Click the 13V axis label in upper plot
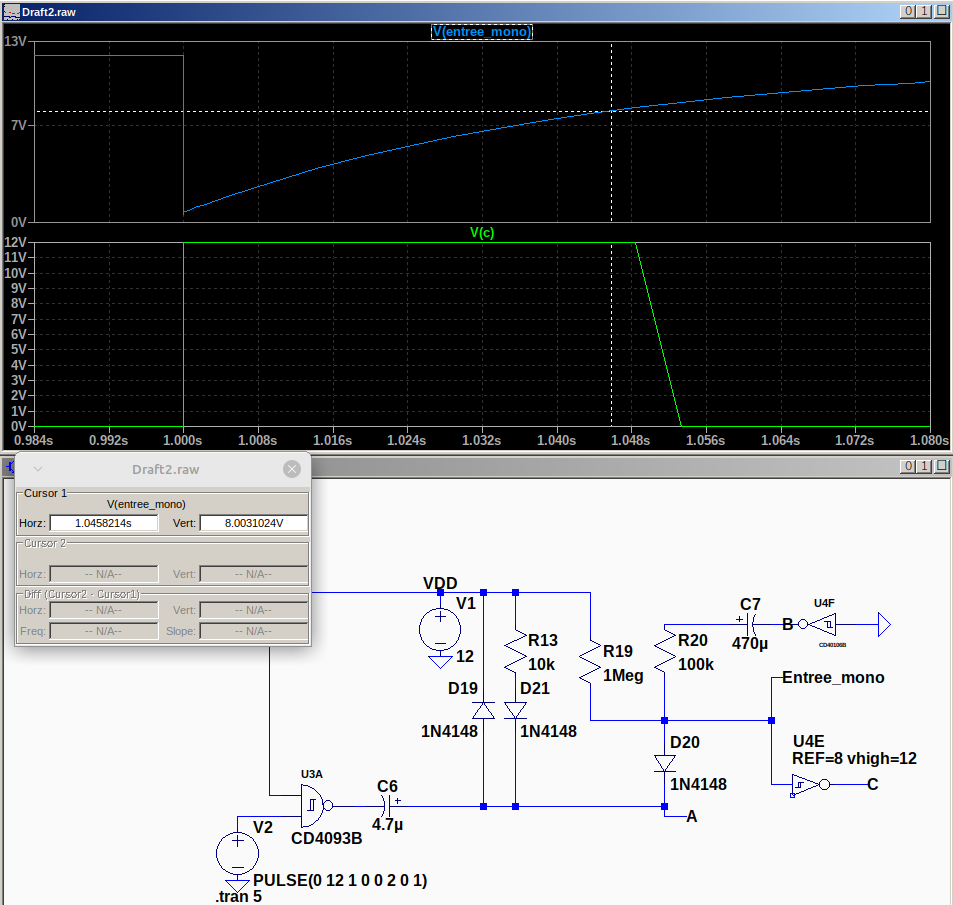This screenshot has height=905, width=953. coord(15,41)
